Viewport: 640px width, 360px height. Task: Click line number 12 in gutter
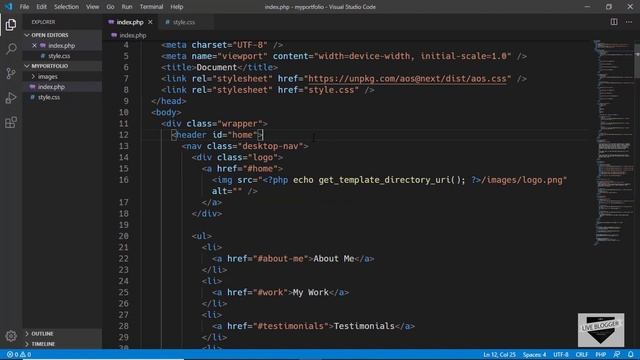coord(124,135)
